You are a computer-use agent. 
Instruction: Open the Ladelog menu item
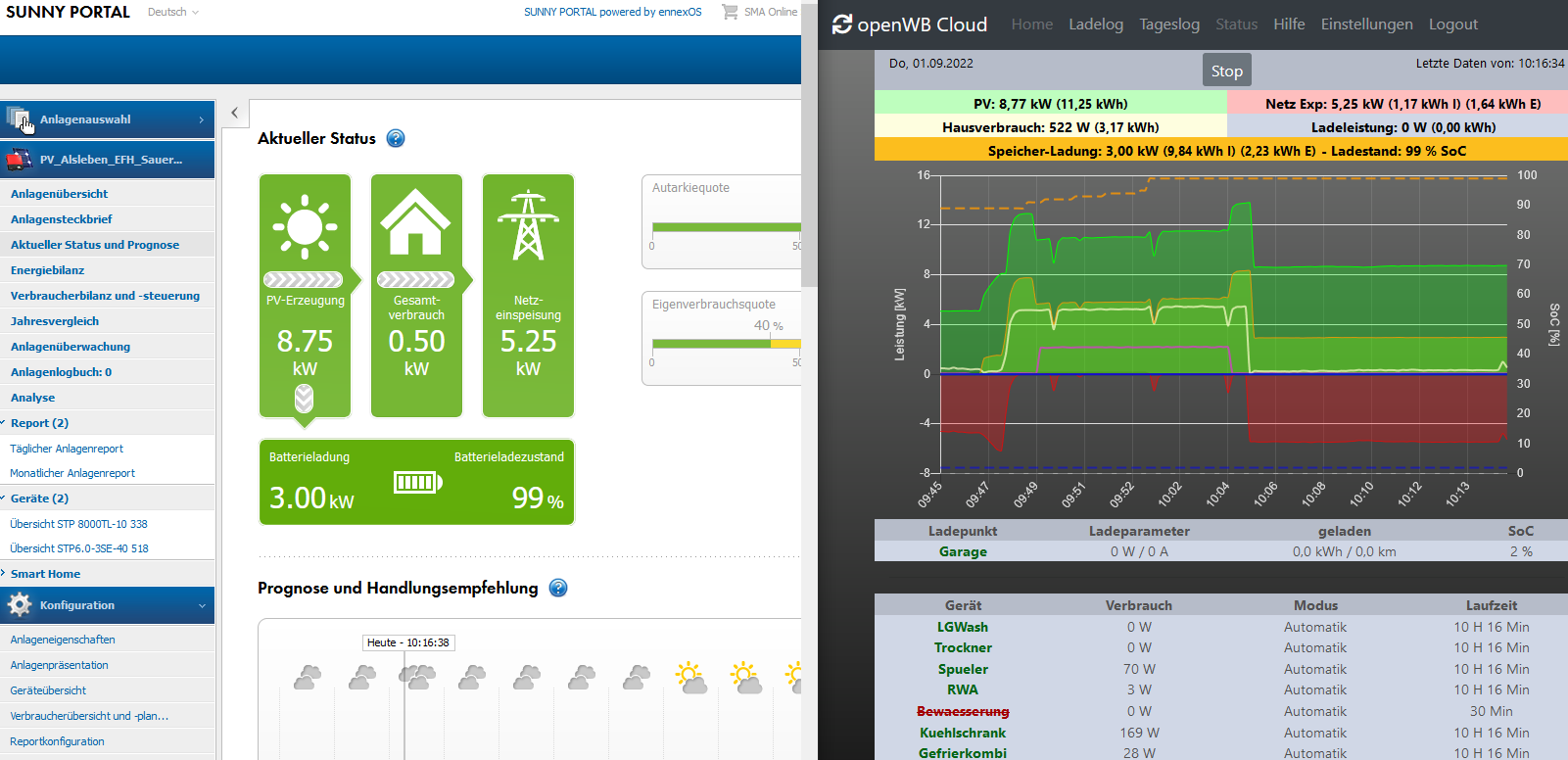pos(1096,24)
